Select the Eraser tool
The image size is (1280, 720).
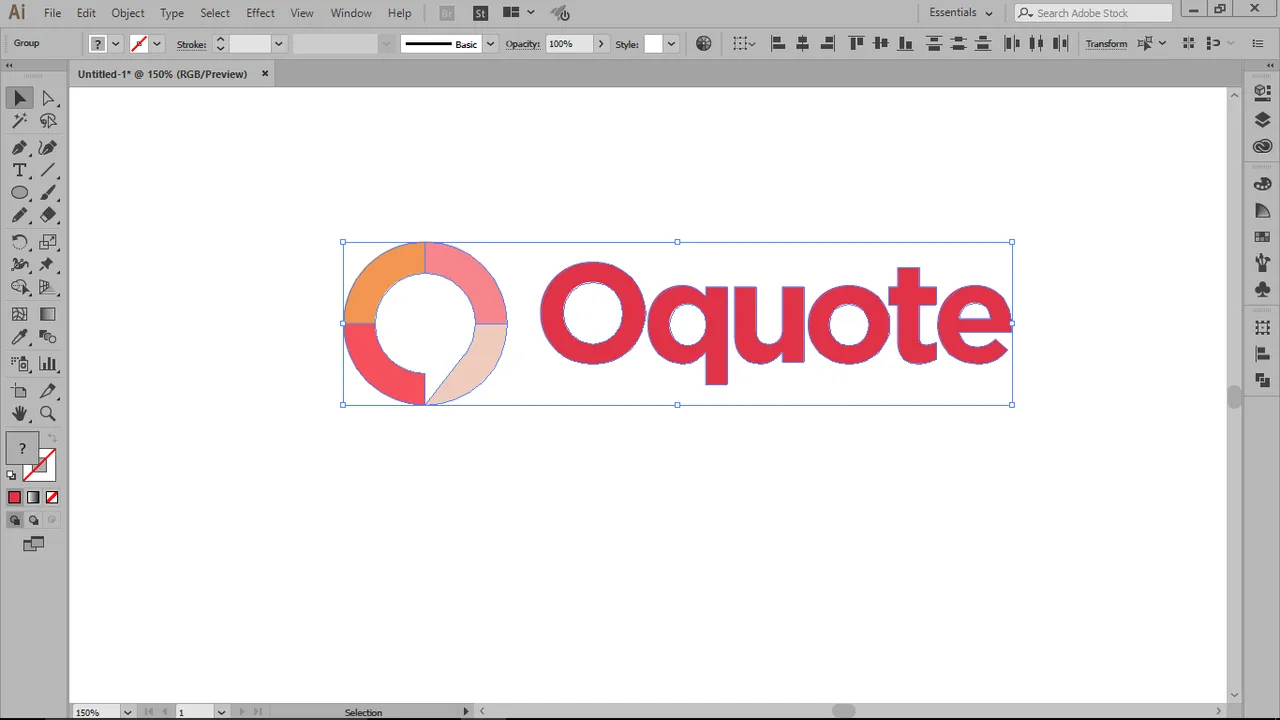[48, 215]
